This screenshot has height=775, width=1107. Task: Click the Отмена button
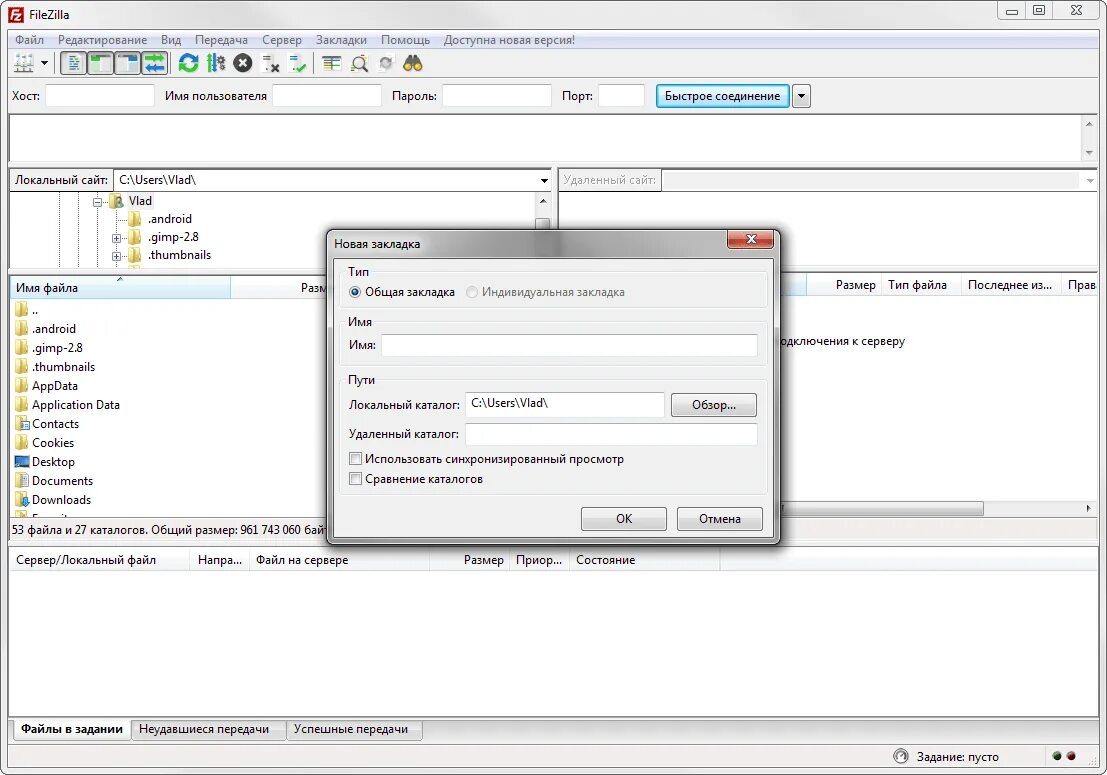[719, 519]
